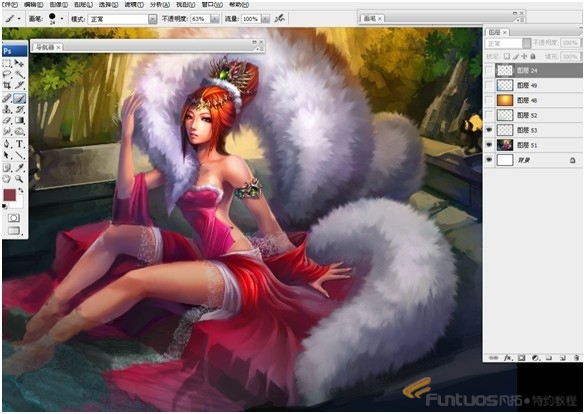Open the 窗口 menu

(212, 5)
